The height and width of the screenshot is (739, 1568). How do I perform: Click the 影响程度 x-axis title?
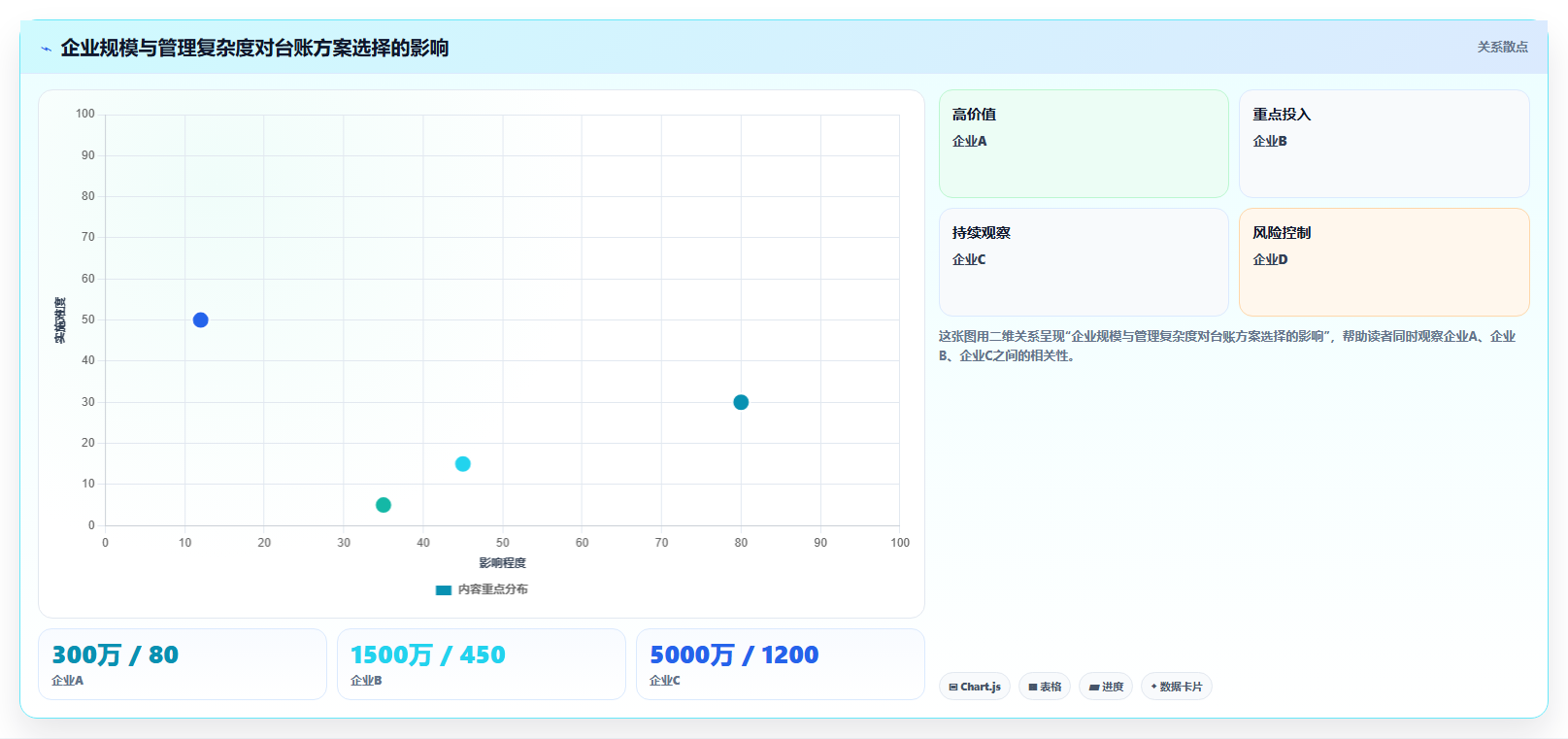pyautogui.click(x=502, y=563)
